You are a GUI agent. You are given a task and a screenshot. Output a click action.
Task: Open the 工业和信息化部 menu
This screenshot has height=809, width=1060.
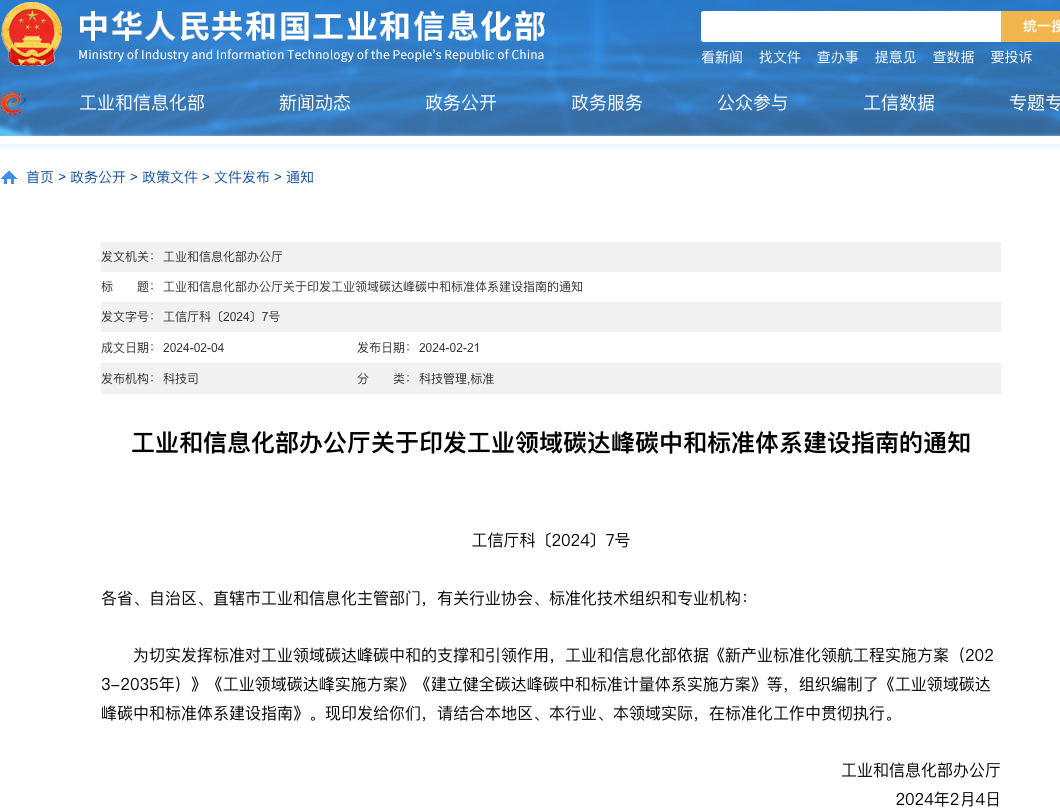pyautogui.click(x=141, y=102)
